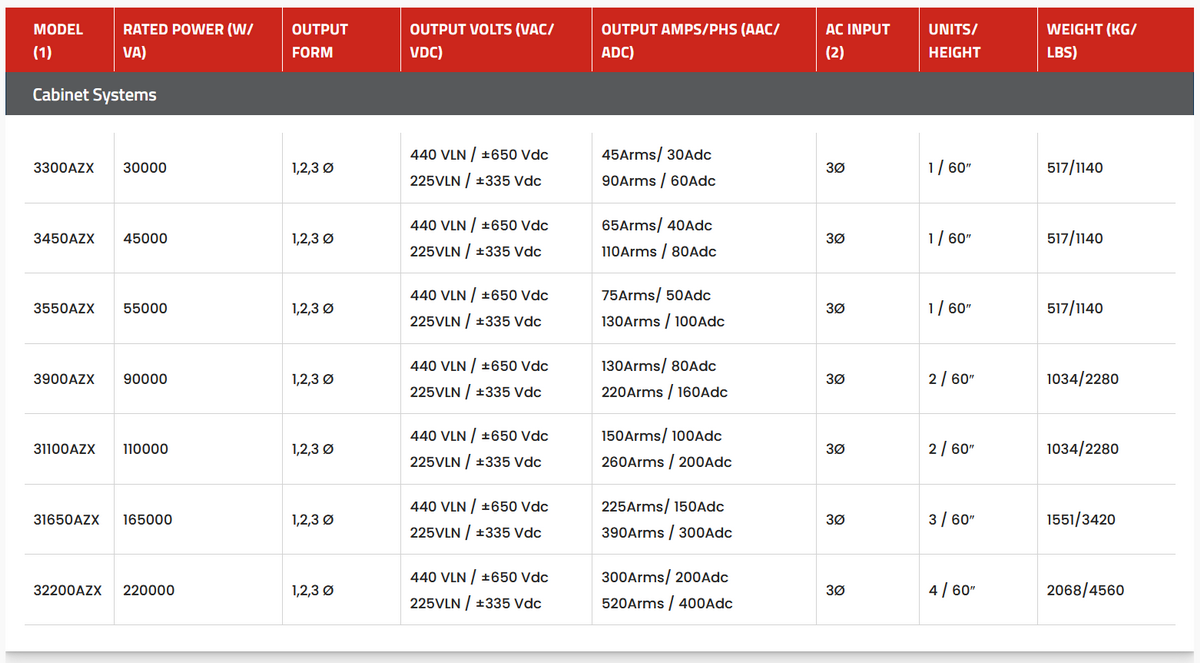Click the 2068/4560 weight value
The image size is (1200, 663).
pyautogui.click(x=1085, y=591)
